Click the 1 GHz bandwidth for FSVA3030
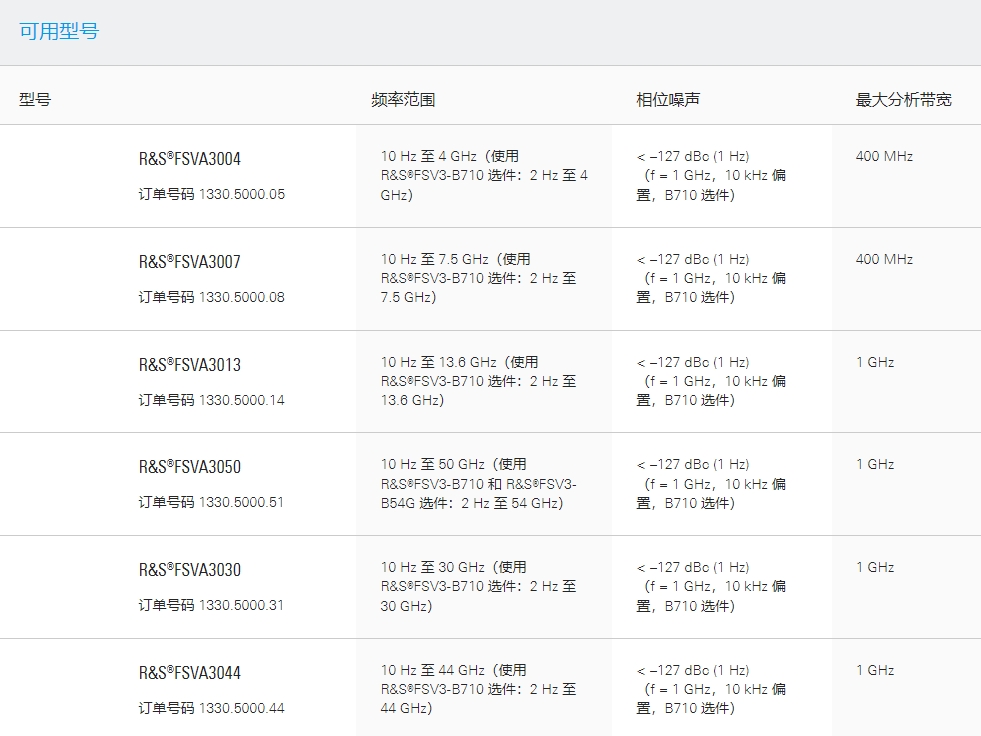981x736 pixels. [x=875, y=568]
